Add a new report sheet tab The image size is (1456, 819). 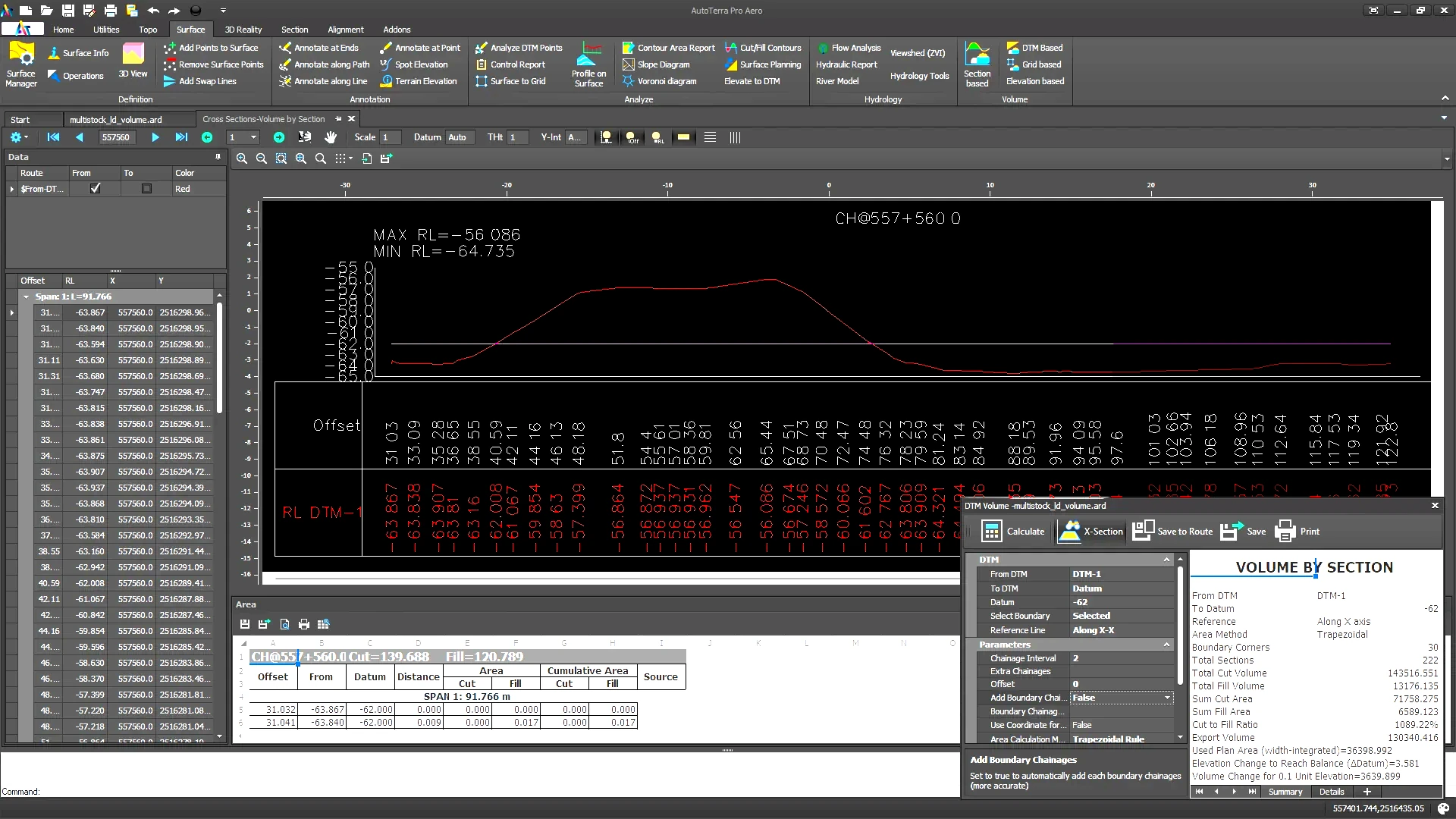click(x=1367, y=792)
